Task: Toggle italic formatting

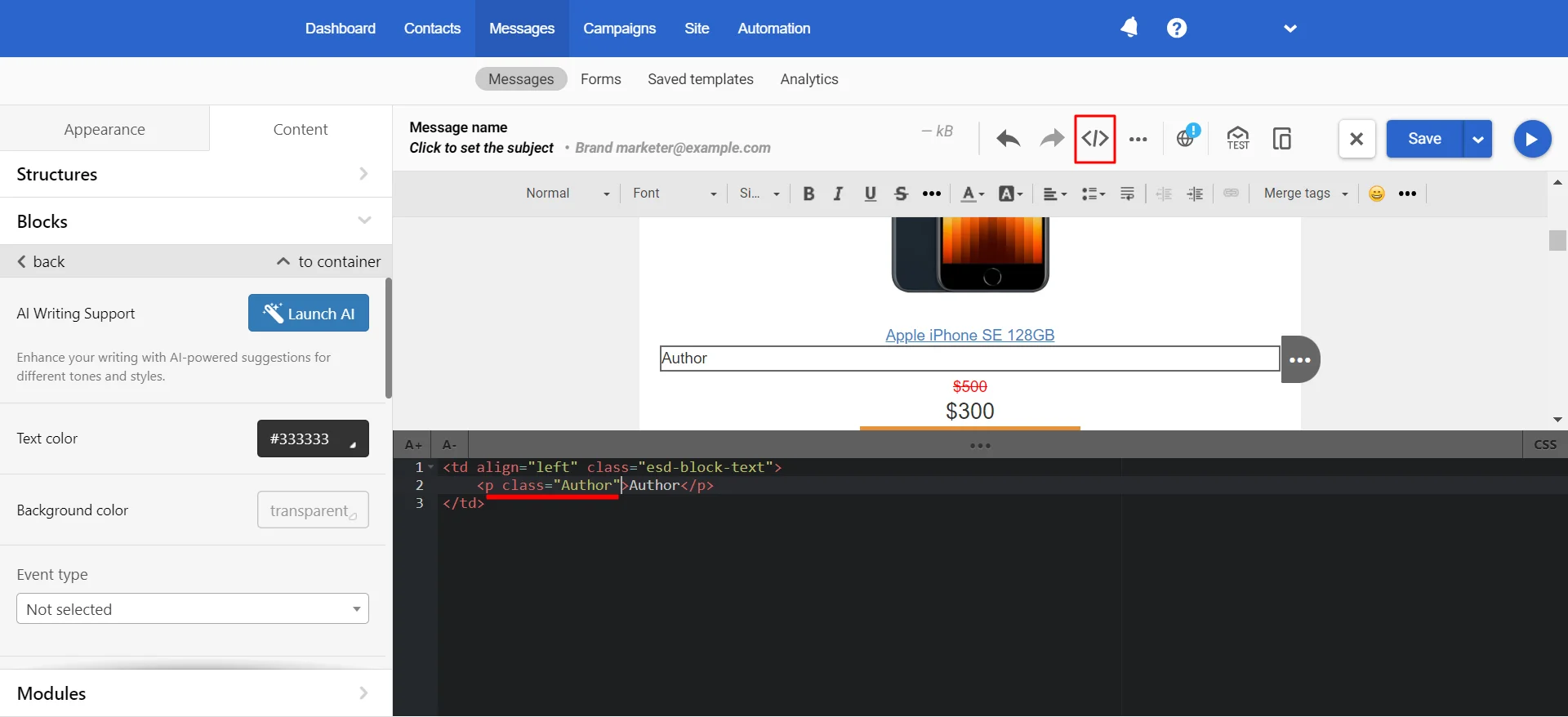Action: tap(838, 194)
